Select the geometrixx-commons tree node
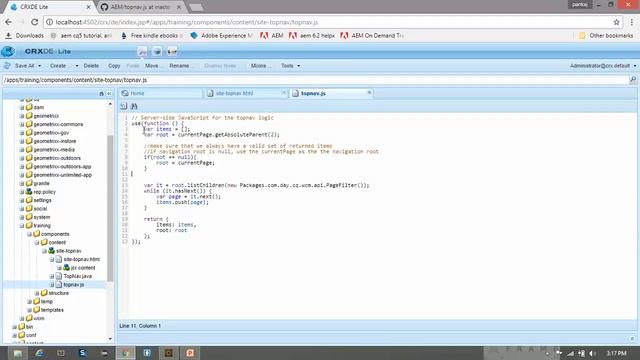The image size is (640, 360). coord(58,124)
